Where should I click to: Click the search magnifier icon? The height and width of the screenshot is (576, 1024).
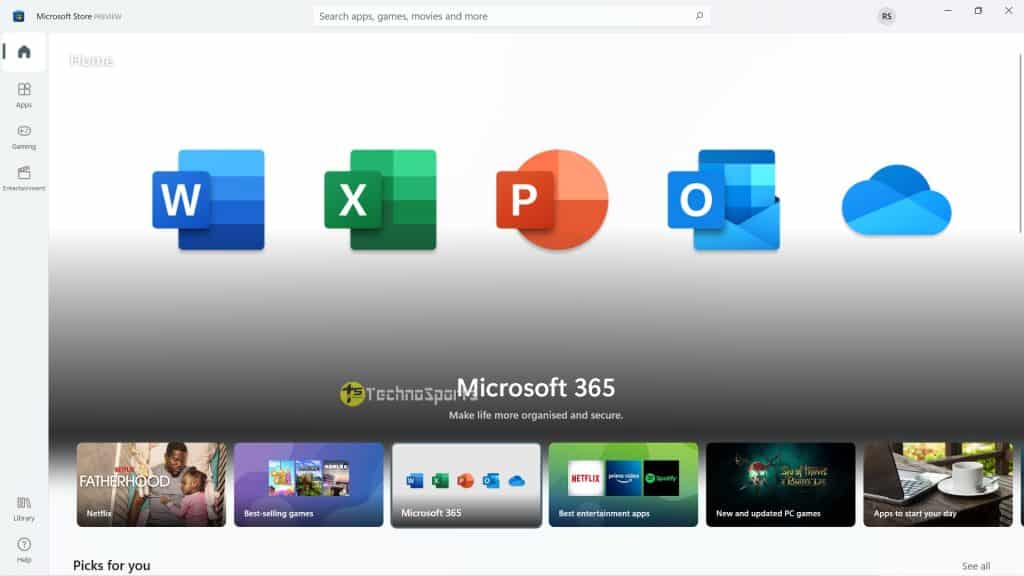tap(699, 16)
